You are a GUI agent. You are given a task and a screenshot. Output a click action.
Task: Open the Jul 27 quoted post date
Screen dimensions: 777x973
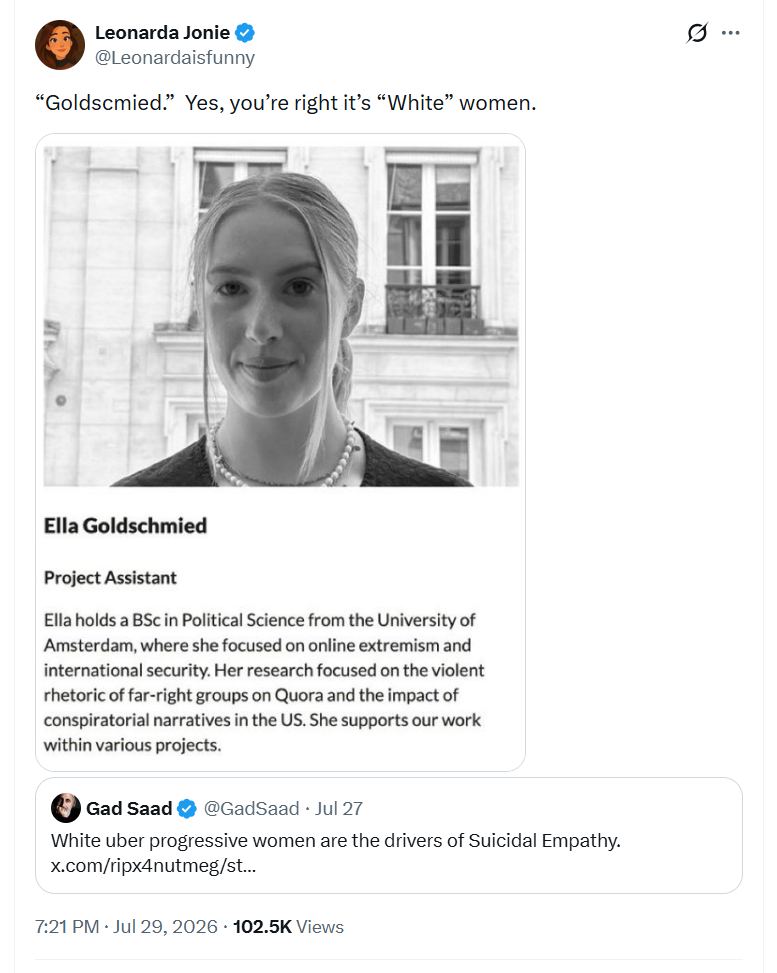click(339, 809)
